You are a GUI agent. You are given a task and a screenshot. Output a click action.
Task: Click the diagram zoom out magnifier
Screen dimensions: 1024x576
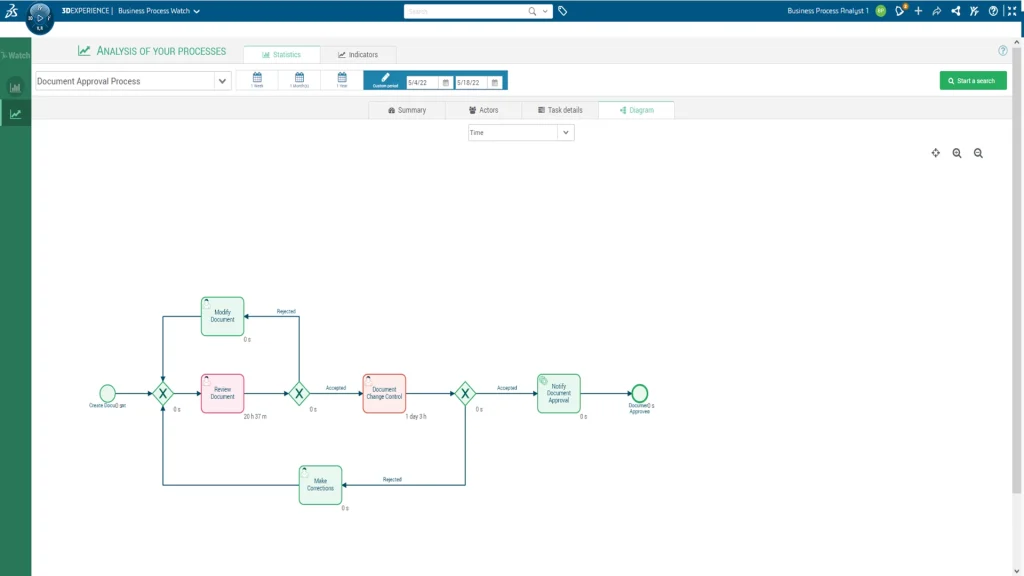pos(978,153)
